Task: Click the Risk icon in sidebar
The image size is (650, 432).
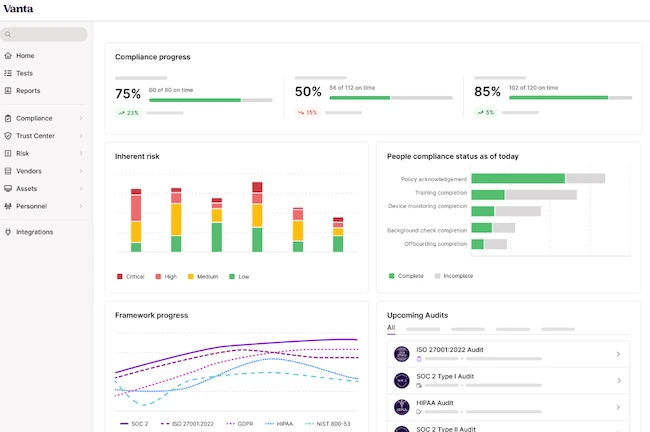Action: [8, 153]
